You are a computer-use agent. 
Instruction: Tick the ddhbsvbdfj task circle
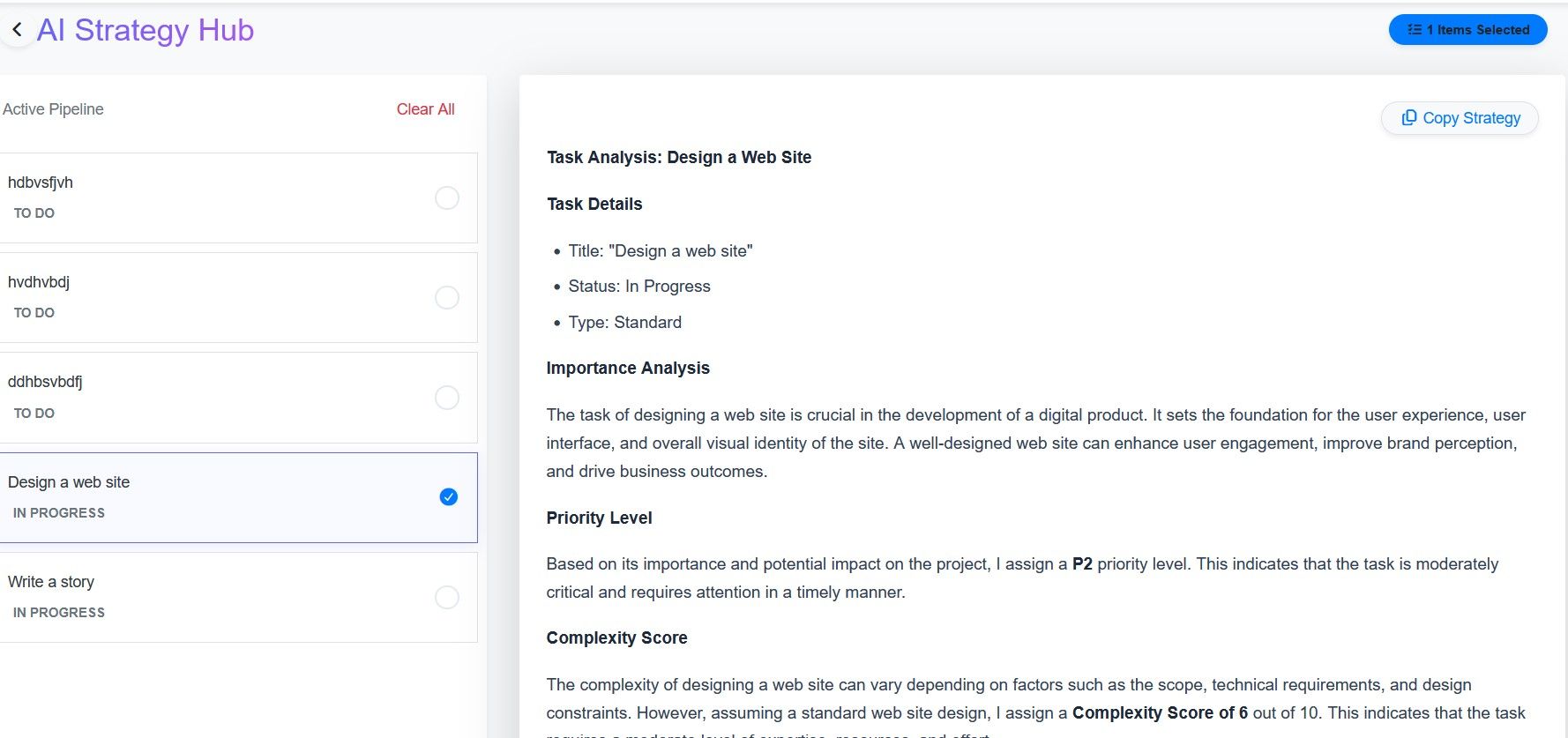point(447,398)
